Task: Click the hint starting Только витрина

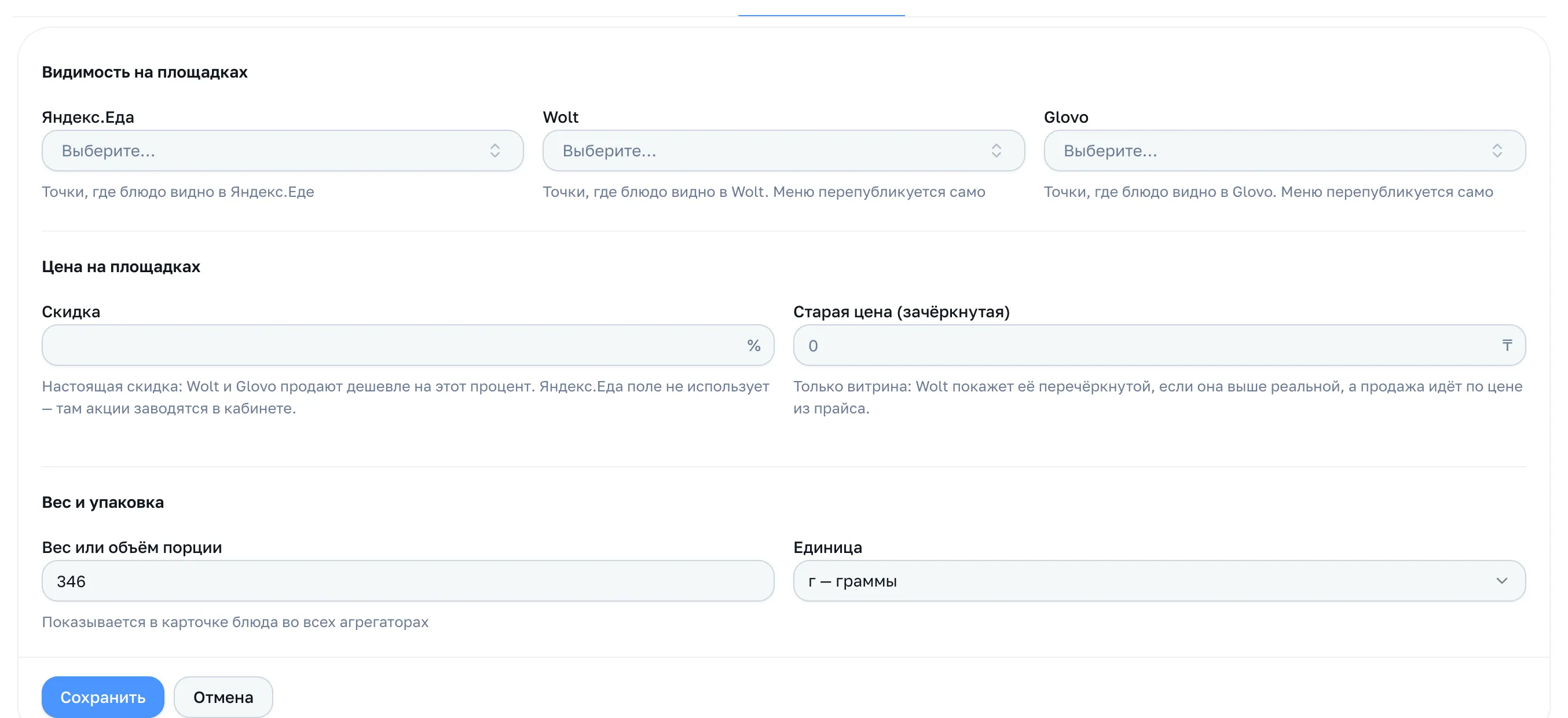Action: (x=1157, y=397)
